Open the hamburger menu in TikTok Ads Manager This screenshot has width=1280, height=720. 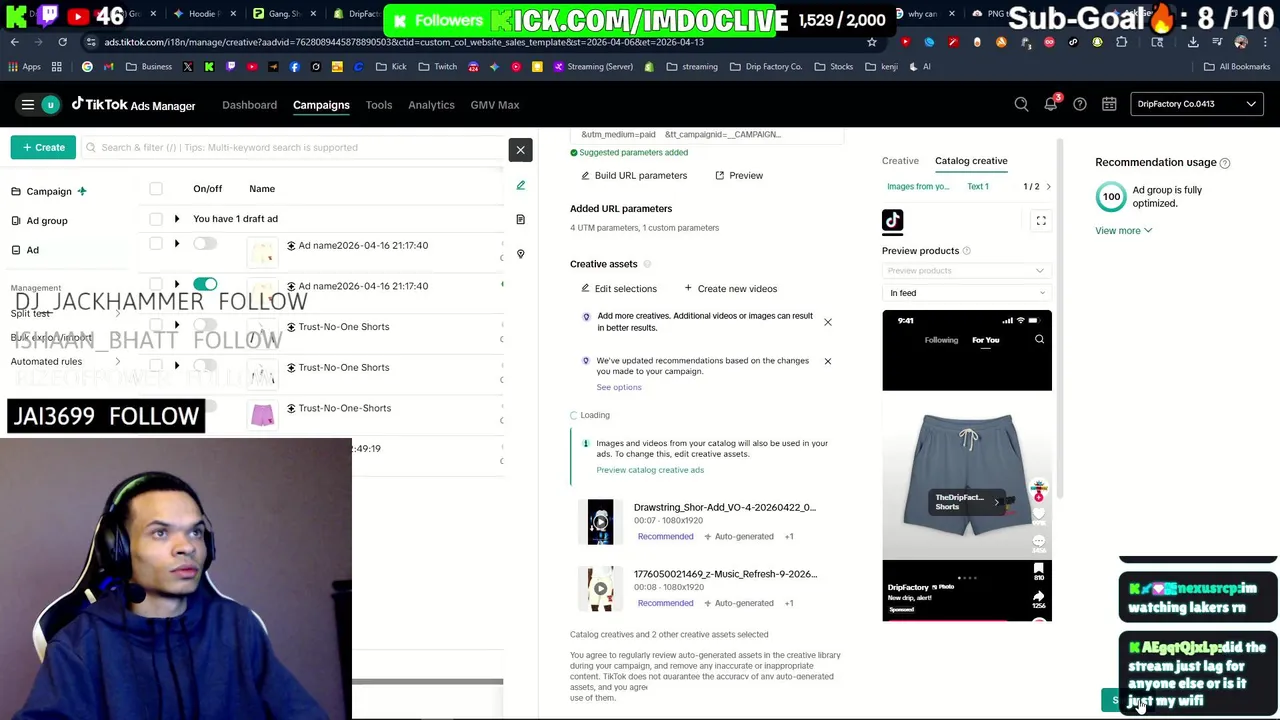(x=28, y=105)
